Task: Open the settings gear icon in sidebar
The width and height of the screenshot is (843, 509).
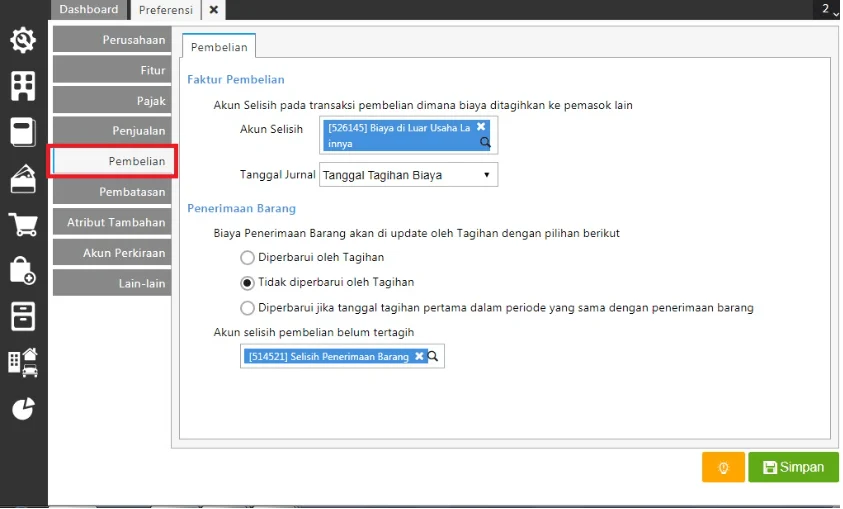Action: click(x=23, y=40)
